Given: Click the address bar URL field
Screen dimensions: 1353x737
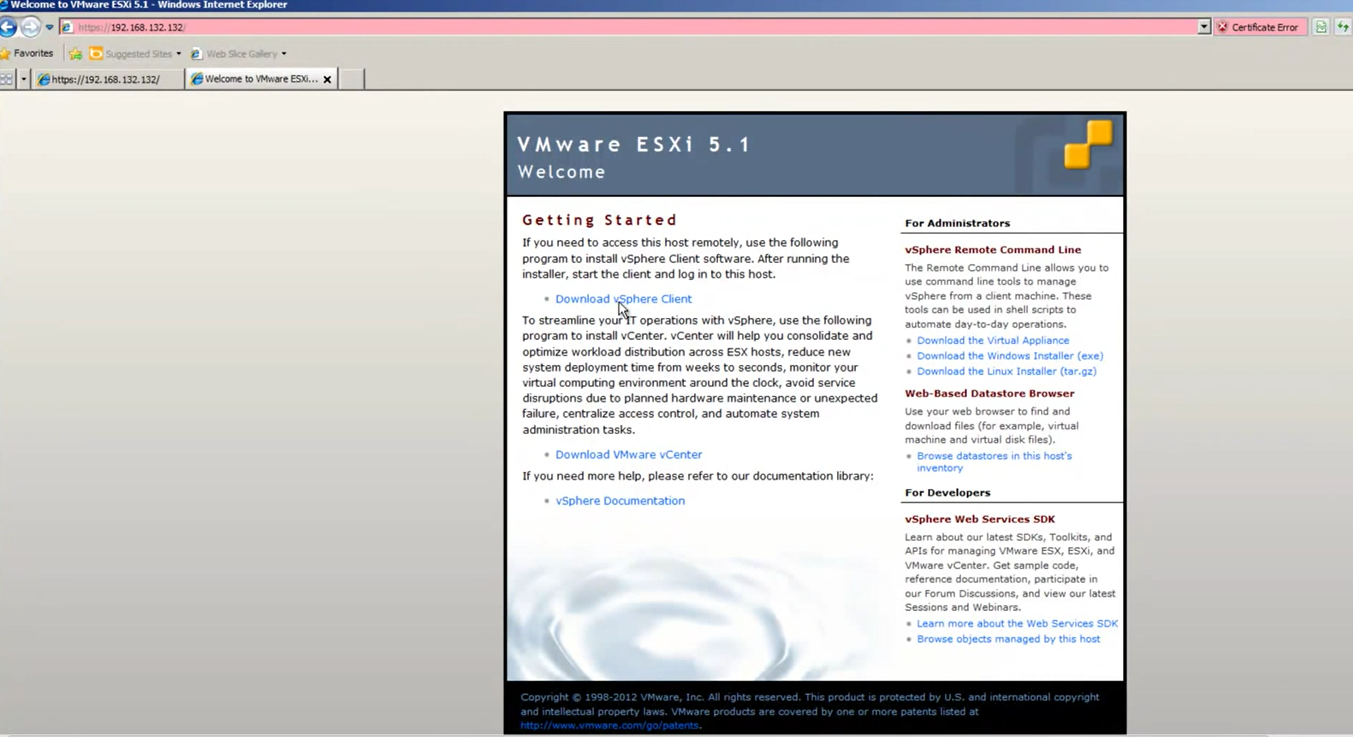Looking at the screenshot, I should click(x=634, y=27).
